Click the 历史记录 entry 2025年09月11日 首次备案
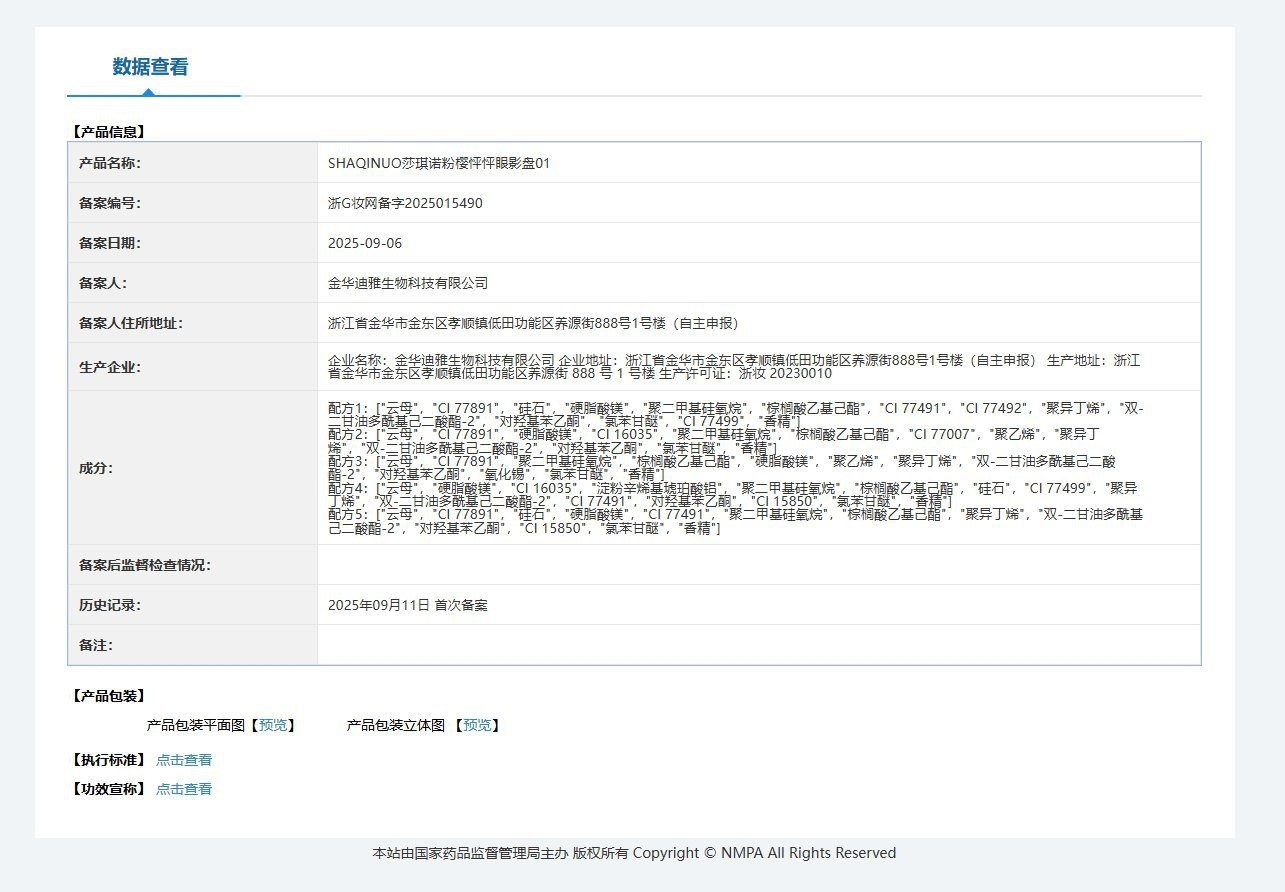The height and width of the screenshot is (892, 1285). click(408, 605)
